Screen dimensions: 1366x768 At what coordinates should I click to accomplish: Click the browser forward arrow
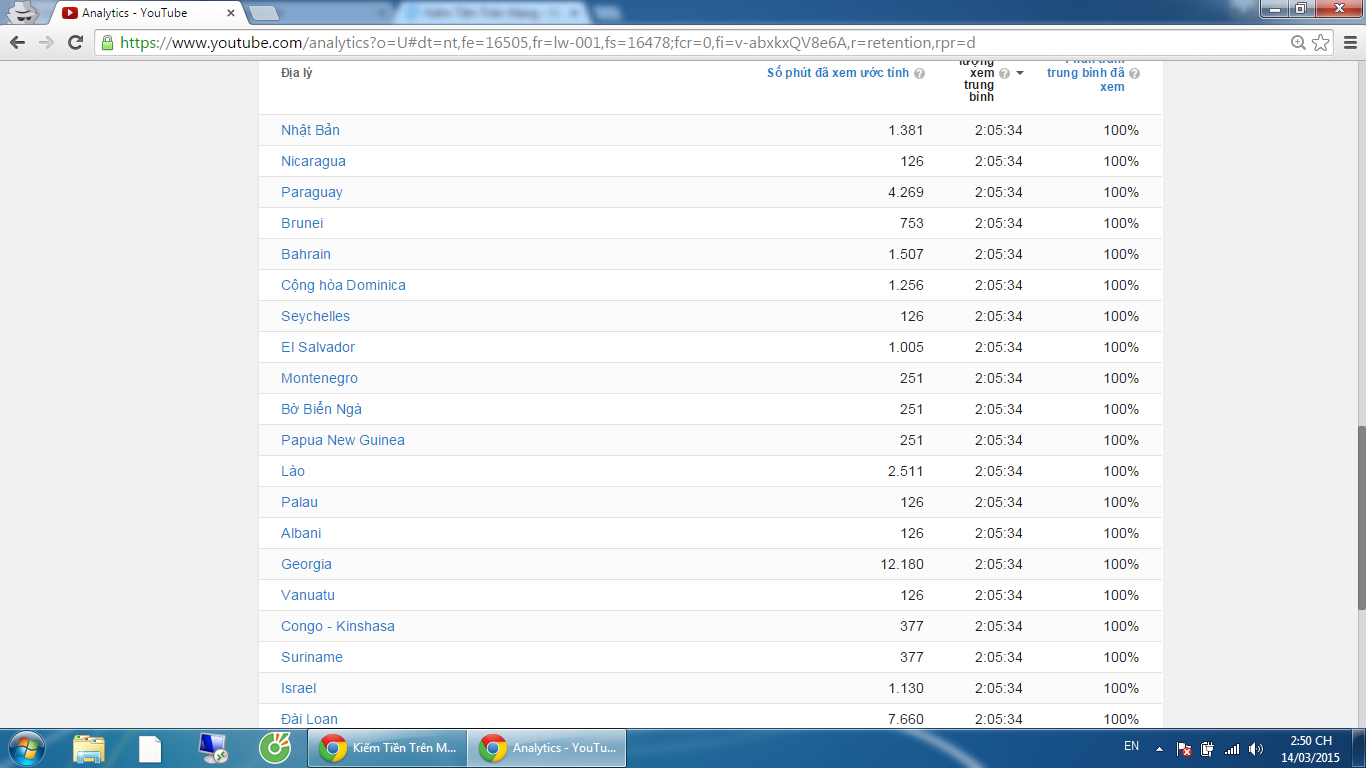pos(46,42)
